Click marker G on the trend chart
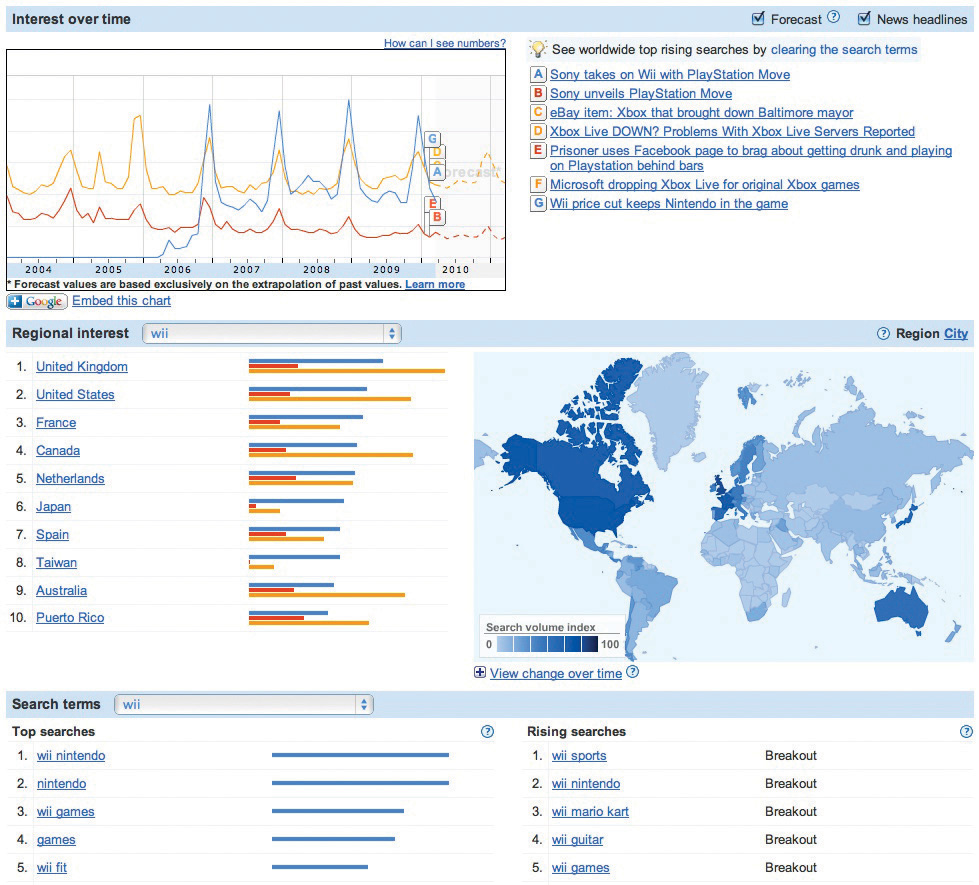Image resolution: width=979 pixels, height=885 pixels. [x=434, y=140]
